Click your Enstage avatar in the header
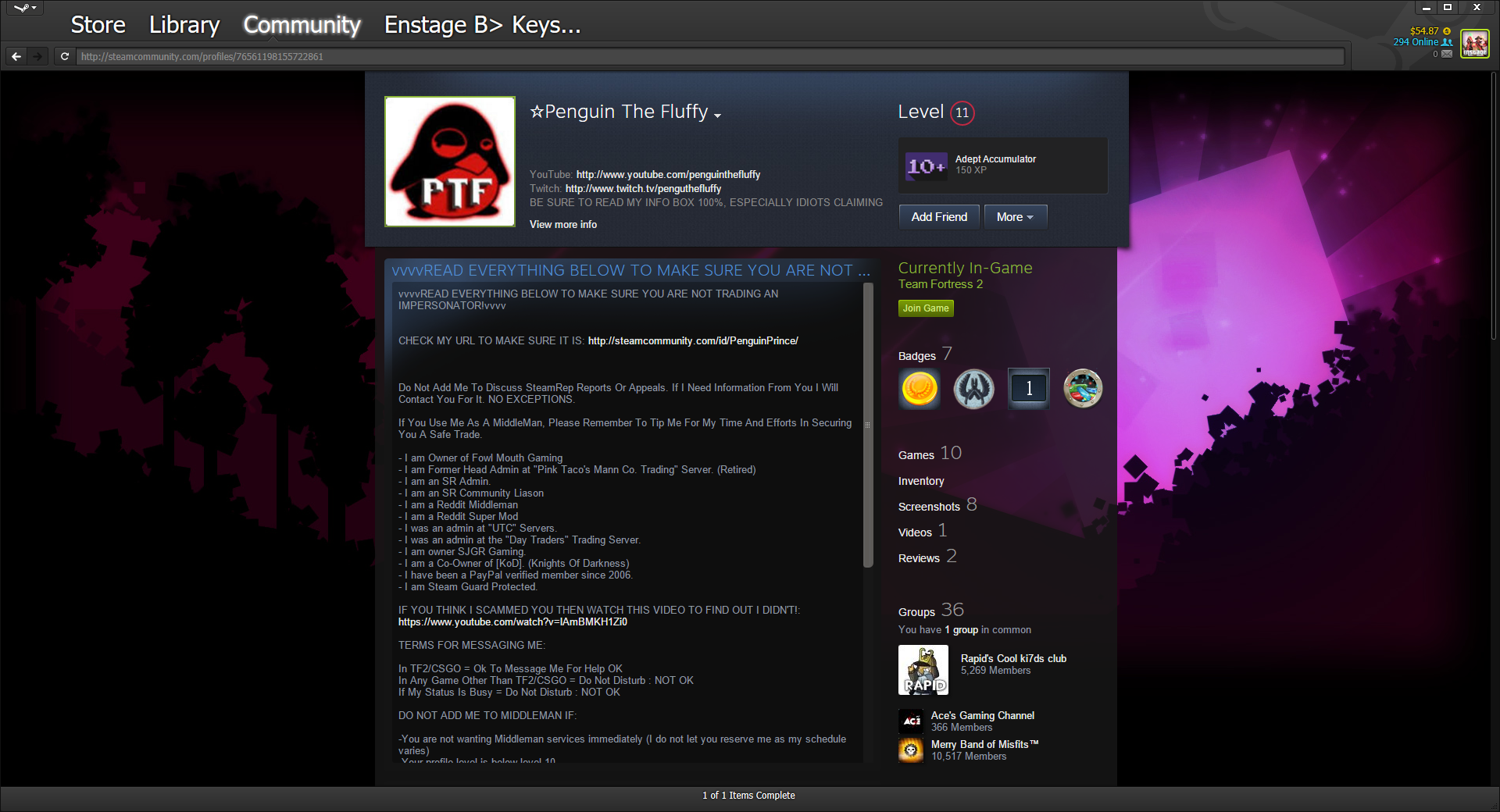 click(x=1474, y=44)
